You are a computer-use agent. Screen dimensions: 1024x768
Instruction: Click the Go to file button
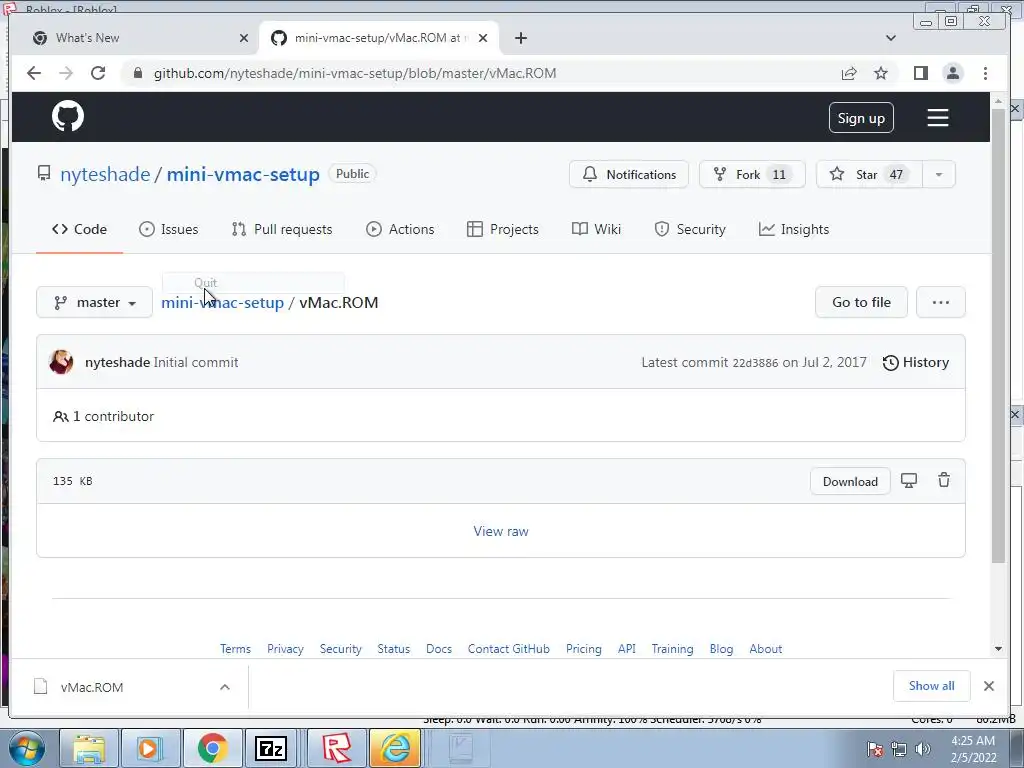(x=861, y=302)
